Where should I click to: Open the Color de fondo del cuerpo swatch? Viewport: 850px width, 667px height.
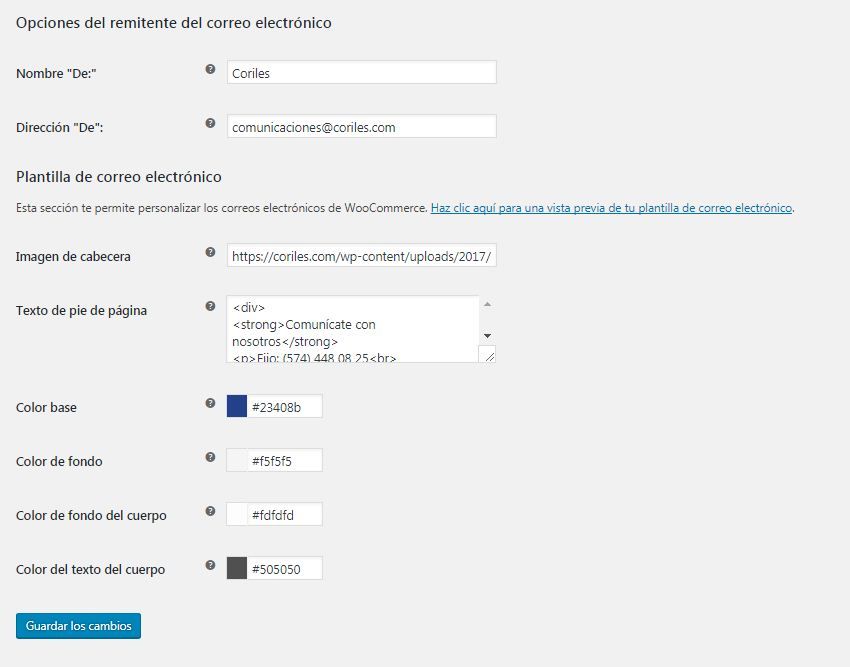237,514
